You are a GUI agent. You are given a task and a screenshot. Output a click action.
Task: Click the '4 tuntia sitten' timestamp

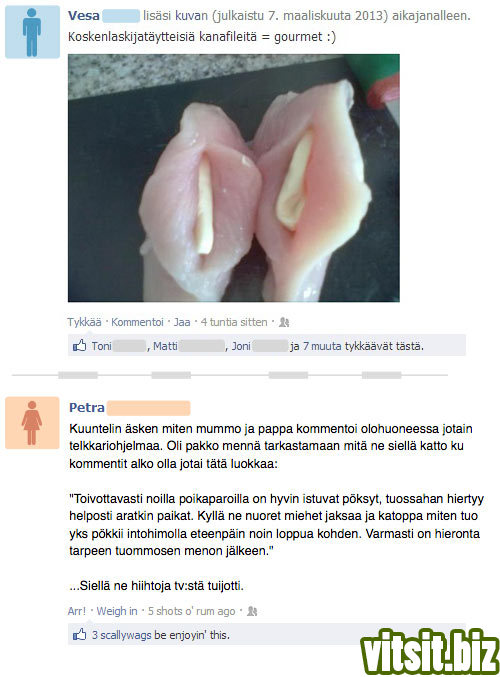click(234, 322)
